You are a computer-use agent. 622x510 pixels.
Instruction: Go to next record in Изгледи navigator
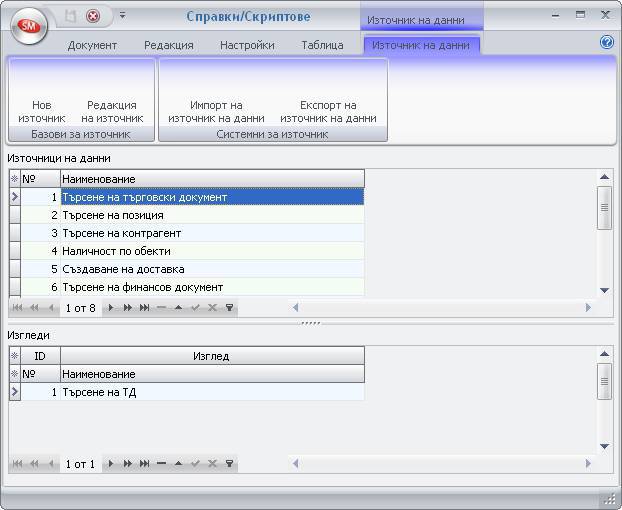coord(111,463)
